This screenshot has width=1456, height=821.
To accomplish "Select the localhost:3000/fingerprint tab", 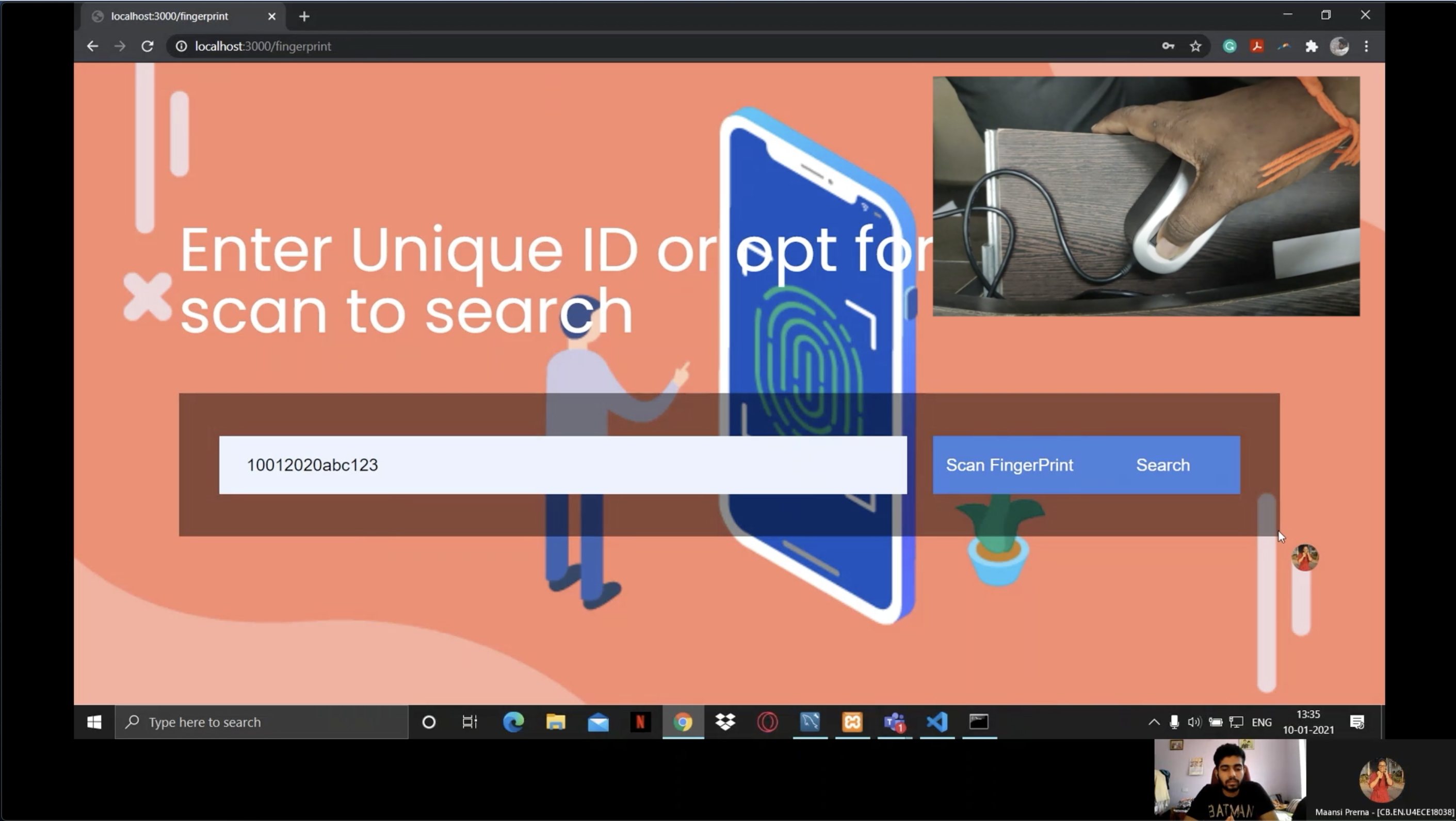I will click(170, 17).
